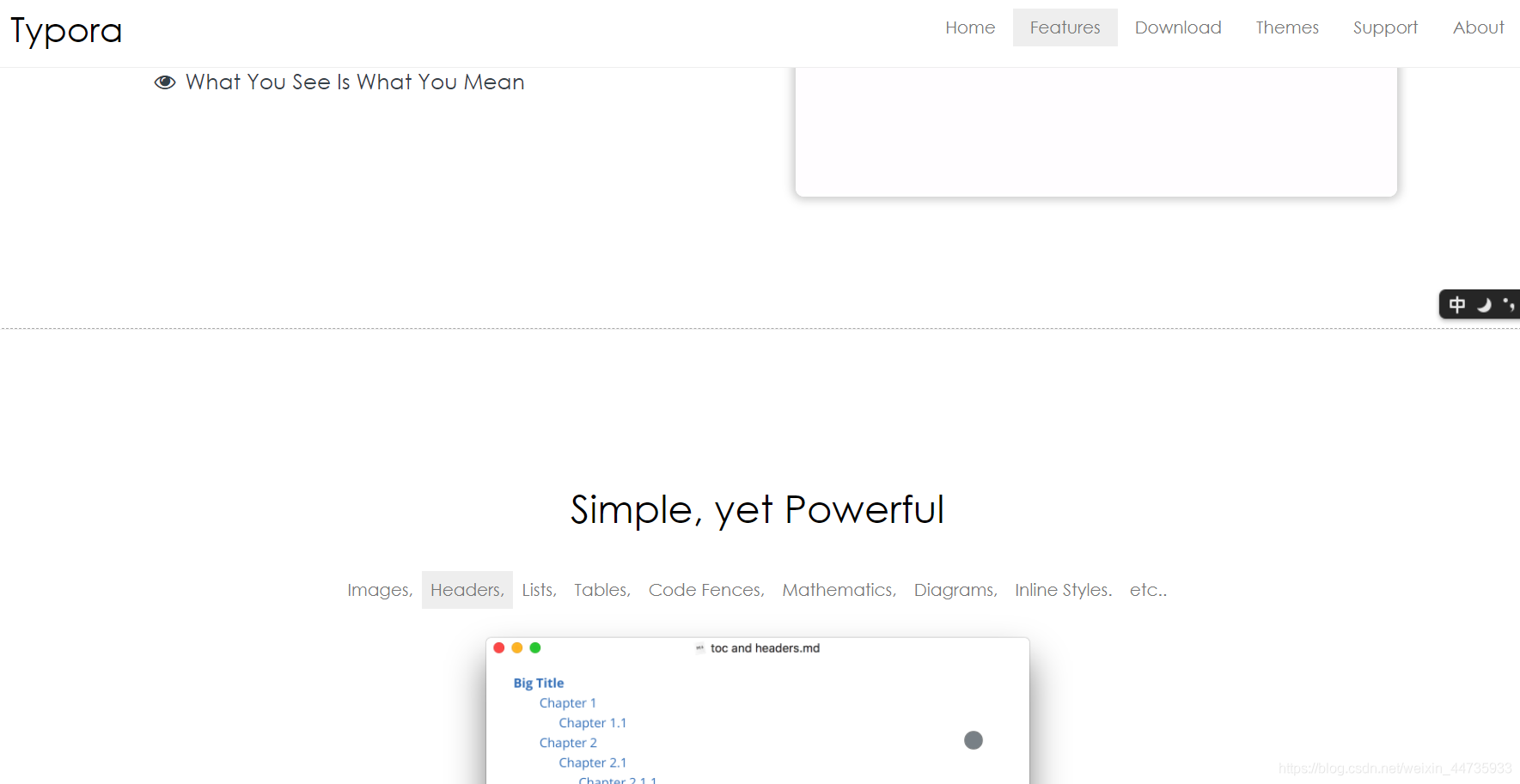Open the Support page

click(x=1385, y=27)
